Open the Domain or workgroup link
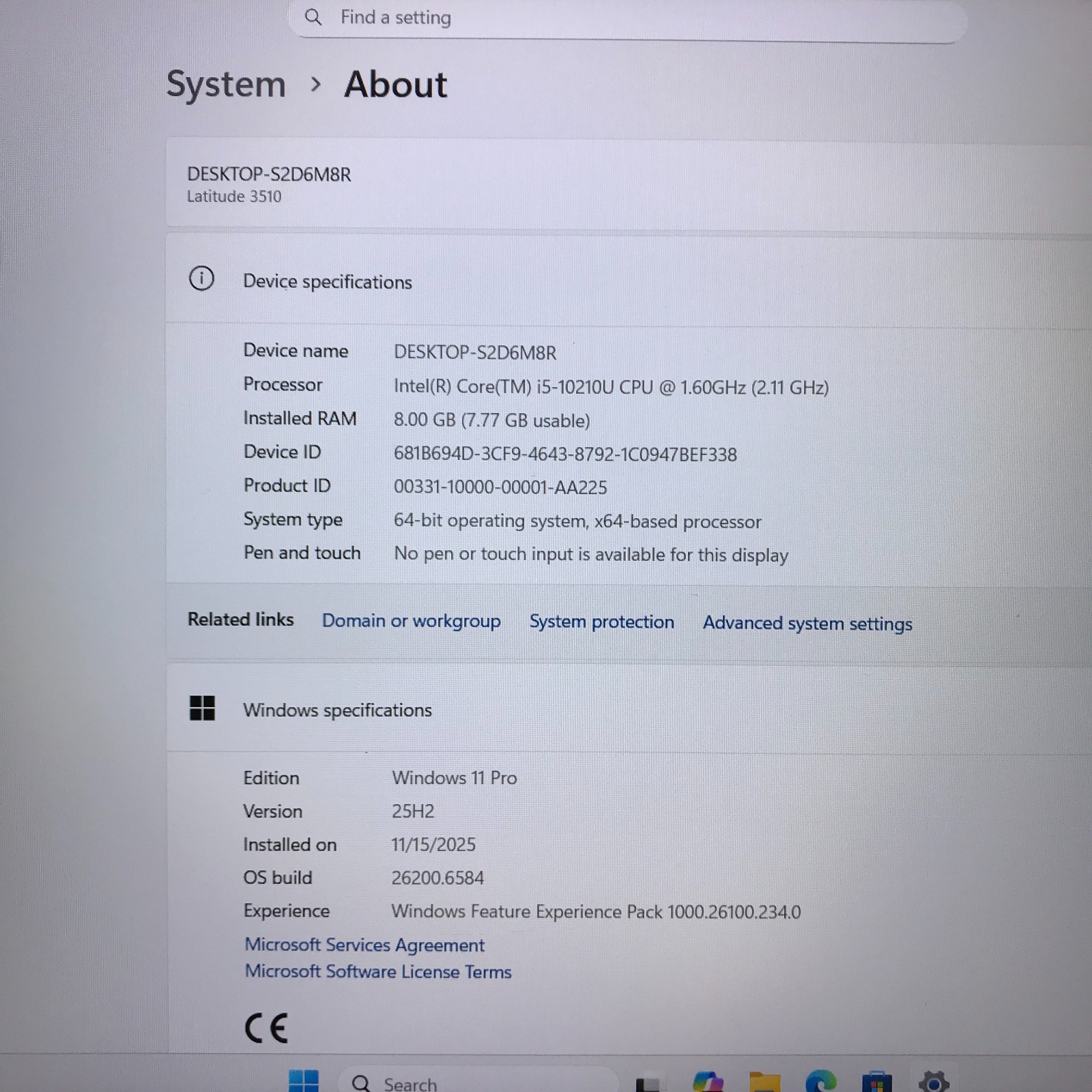This screenshot has width=1092, height=1092. tap(411, 620)
